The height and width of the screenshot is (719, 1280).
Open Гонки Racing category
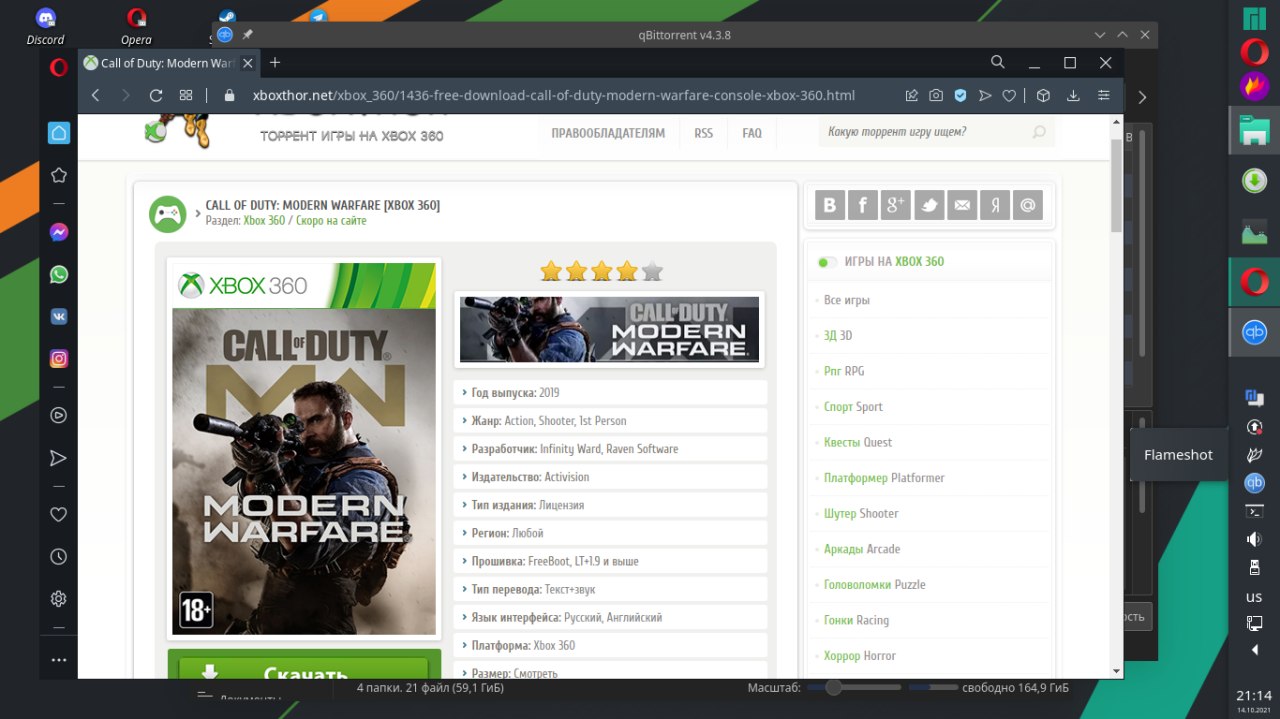tap(856, 620)
